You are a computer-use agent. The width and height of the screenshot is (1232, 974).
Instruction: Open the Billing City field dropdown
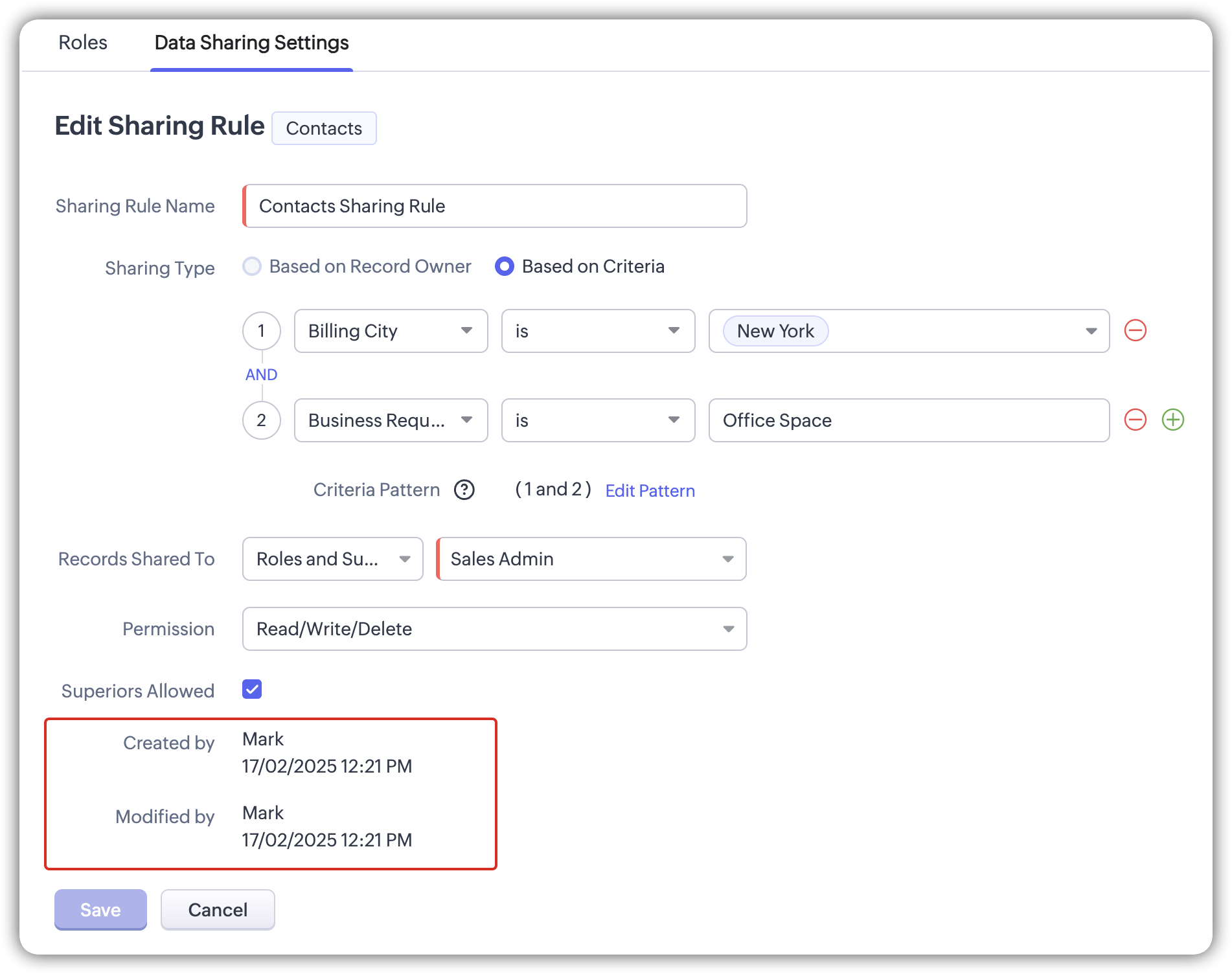coord(391,331)
